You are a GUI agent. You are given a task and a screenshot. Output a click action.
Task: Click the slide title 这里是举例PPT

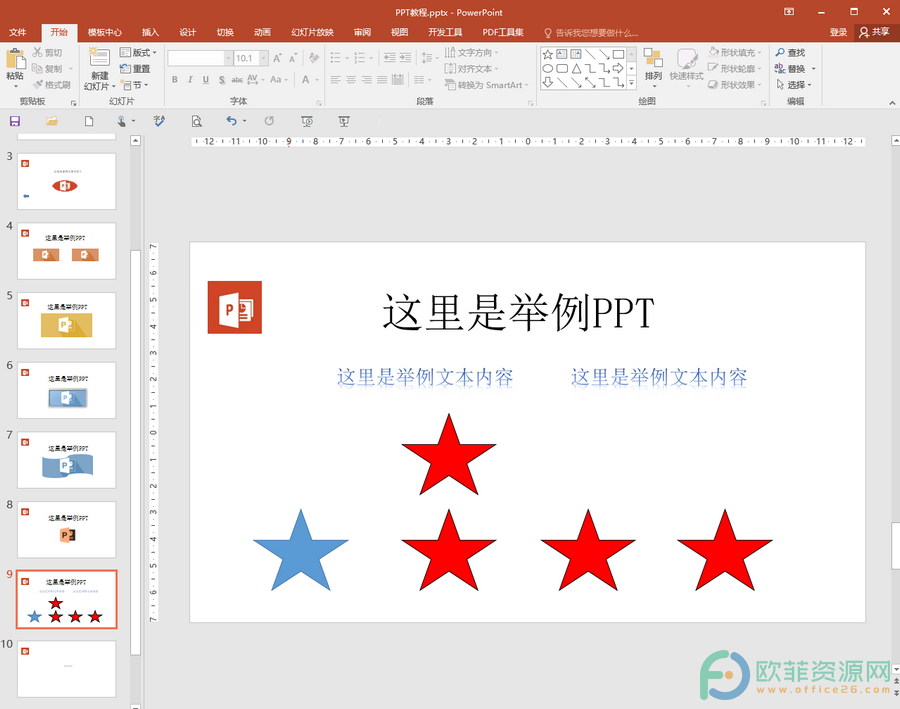click(x=518, y=313)
